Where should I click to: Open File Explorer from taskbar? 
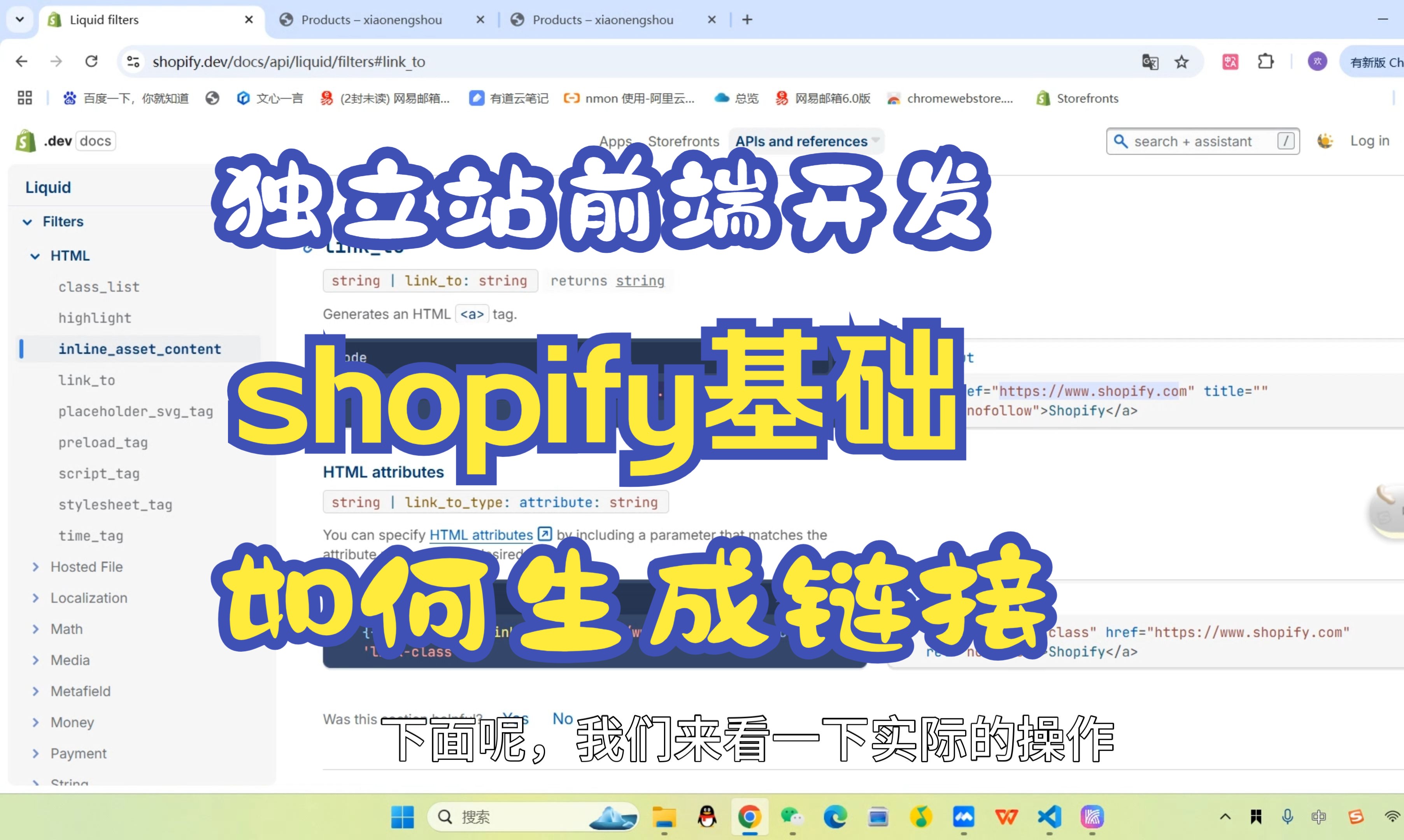[664, 817]
